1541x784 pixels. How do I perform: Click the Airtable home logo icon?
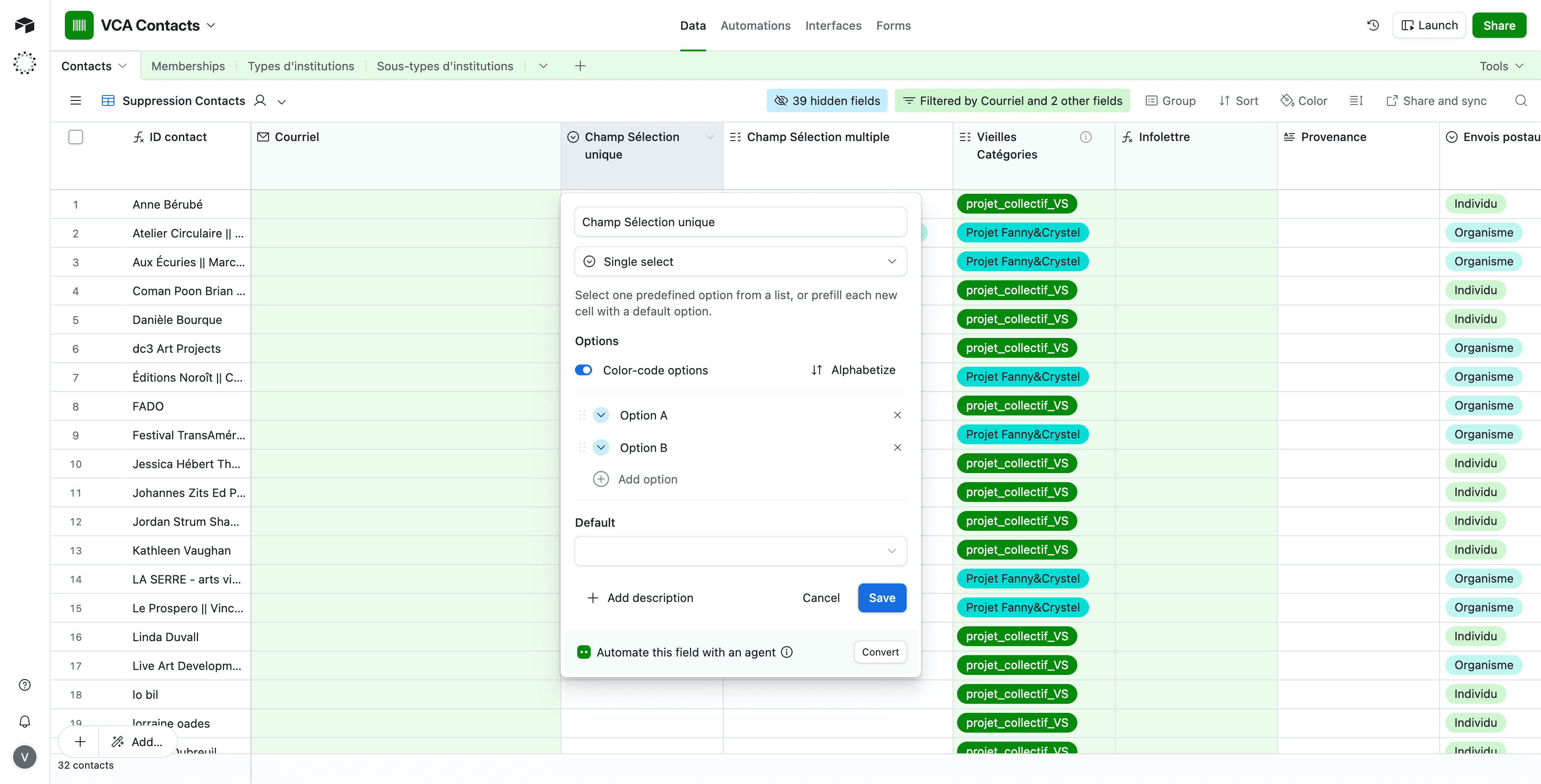coord(24,24)
